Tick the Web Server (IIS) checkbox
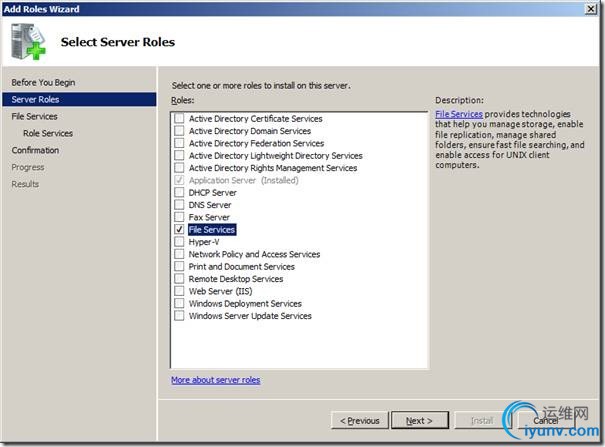This screenshot has height=447, width=605. point(179,291)
